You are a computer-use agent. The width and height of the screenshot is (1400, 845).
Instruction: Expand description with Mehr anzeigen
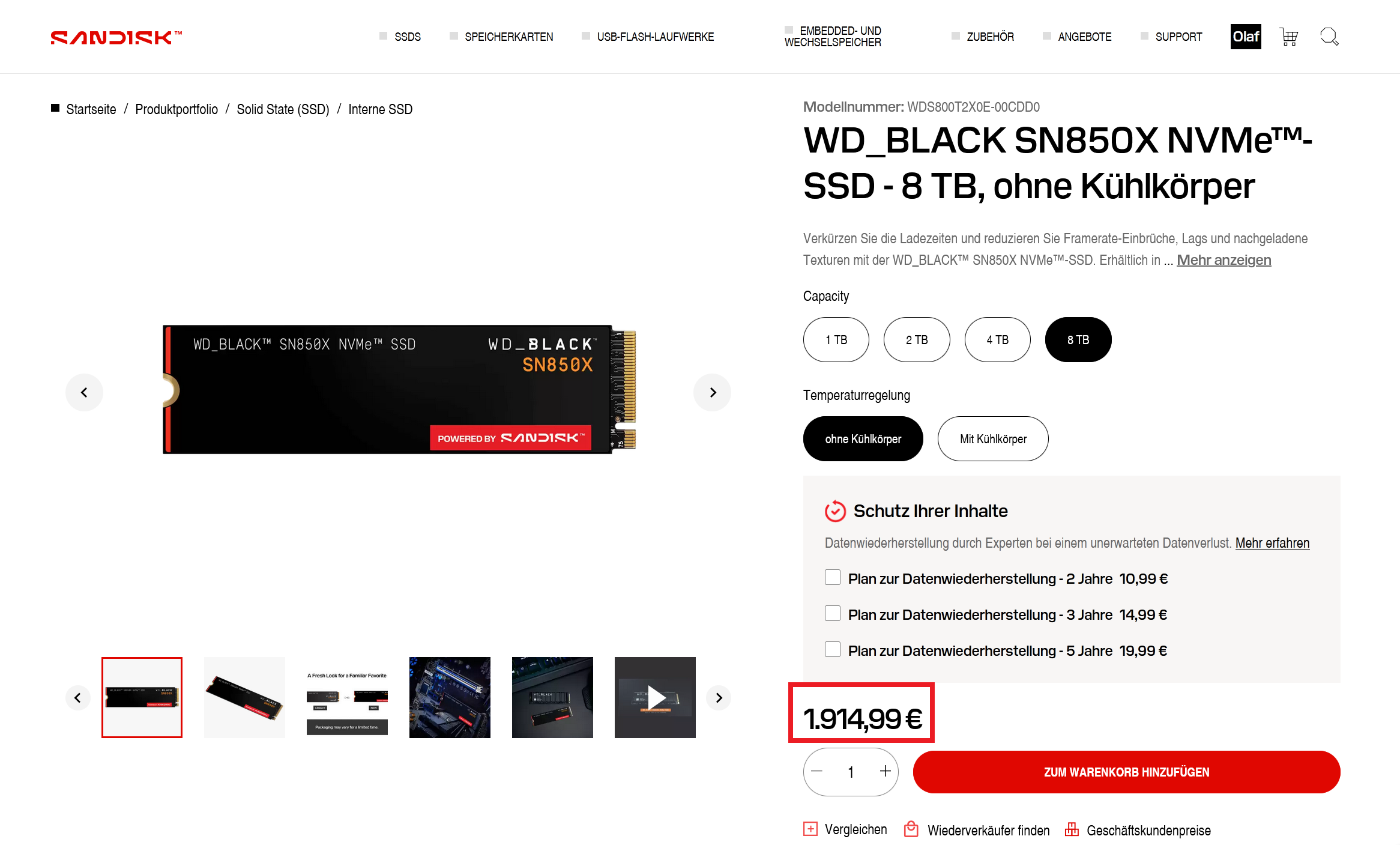[1223, 260]
